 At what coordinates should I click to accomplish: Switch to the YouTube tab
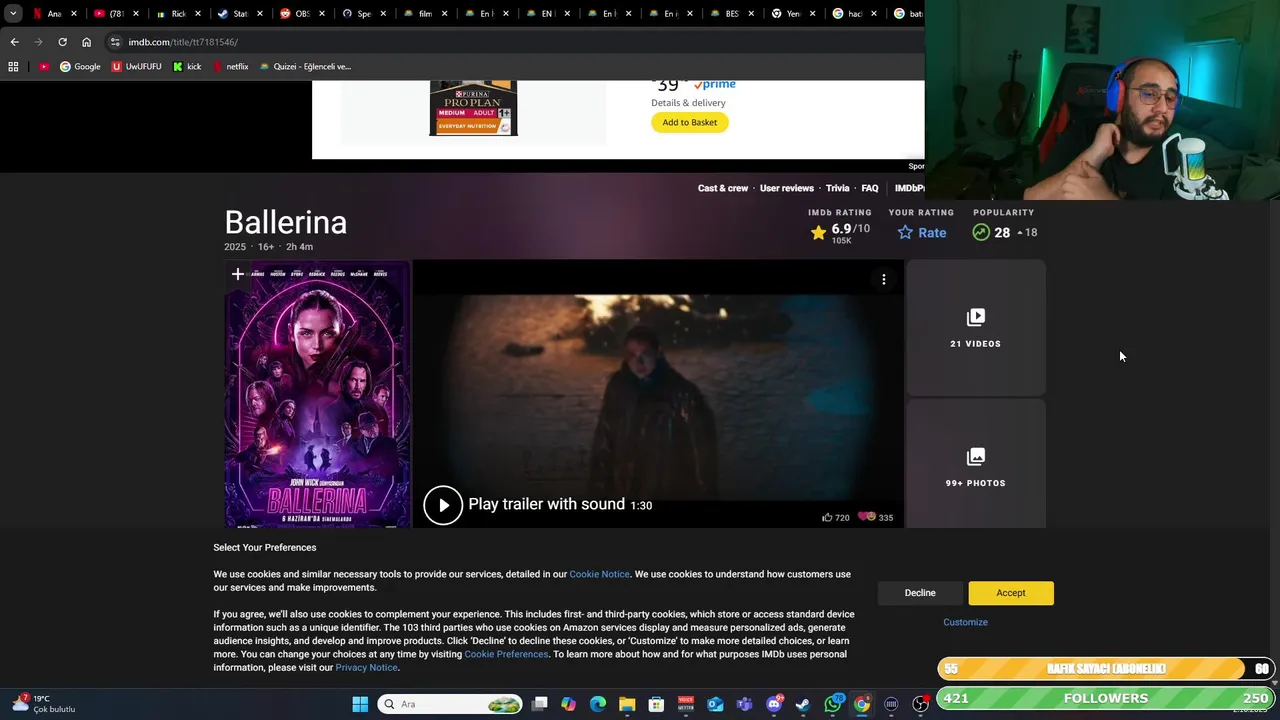109,14
